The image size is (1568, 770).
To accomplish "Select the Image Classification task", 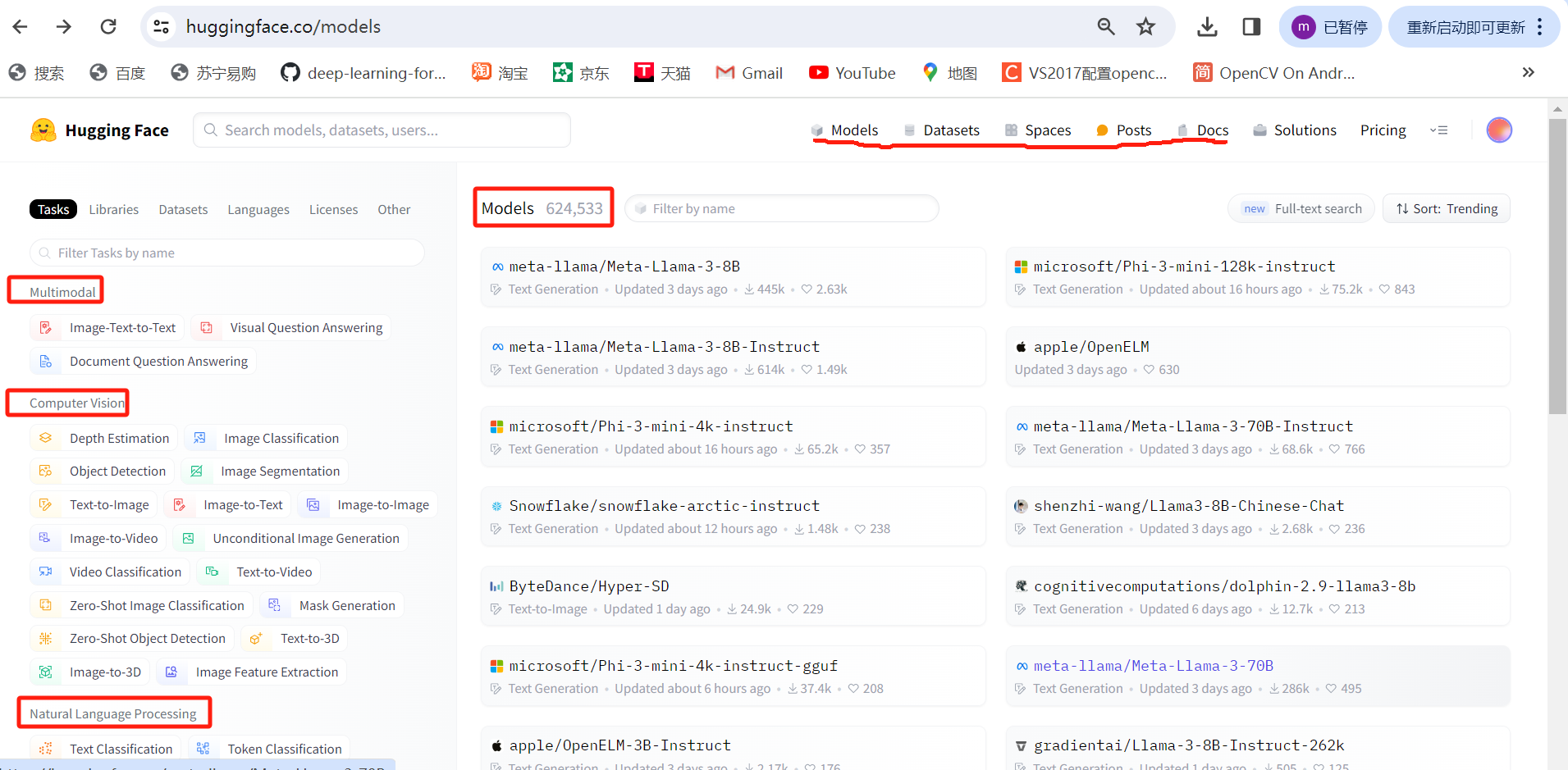I will pos(266,438).
